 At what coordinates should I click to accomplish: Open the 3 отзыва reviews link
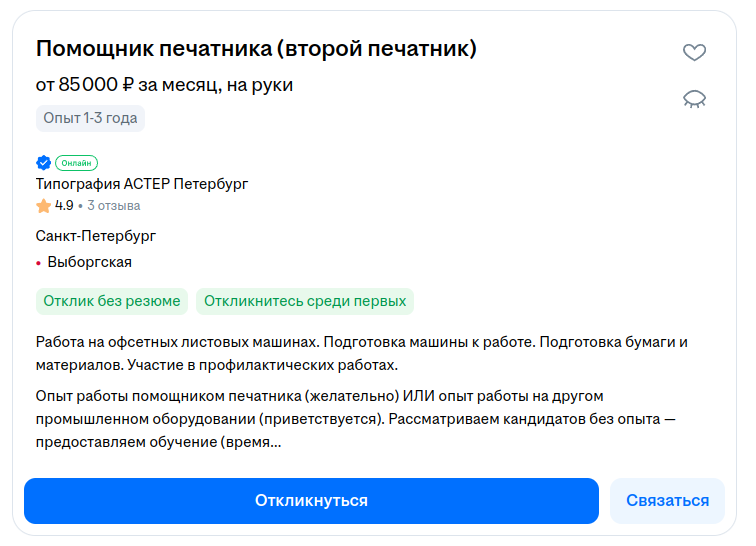point(113,206)
